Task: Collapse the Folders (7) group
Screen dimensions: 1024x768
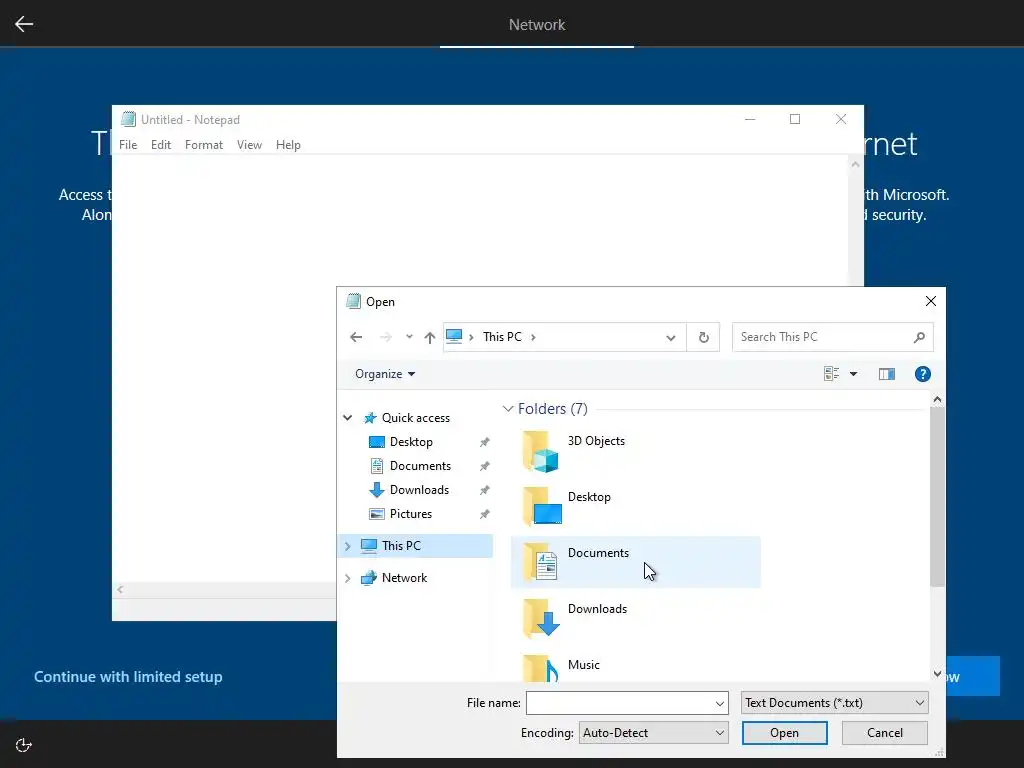Action: pos(507,409)
